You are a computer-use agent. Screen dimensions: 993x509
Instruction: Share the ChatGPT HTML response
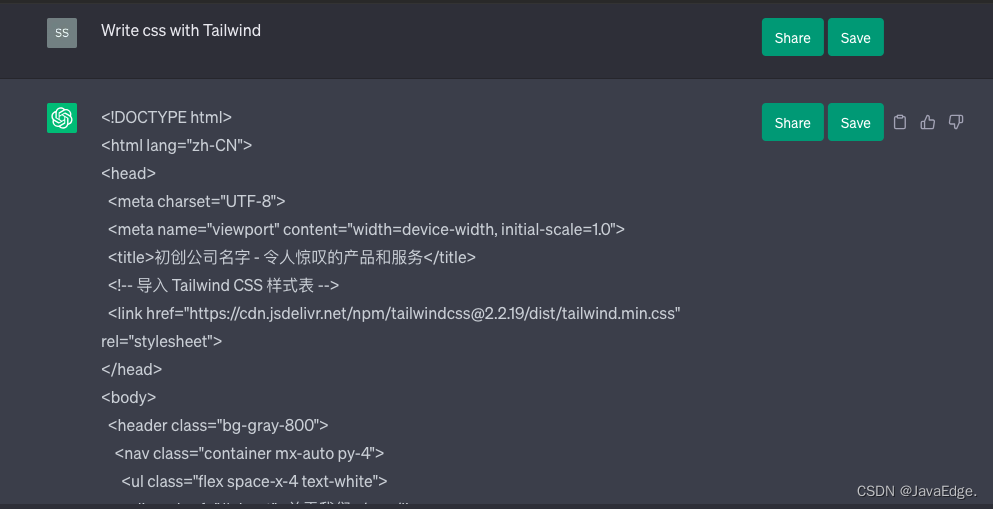792,122
